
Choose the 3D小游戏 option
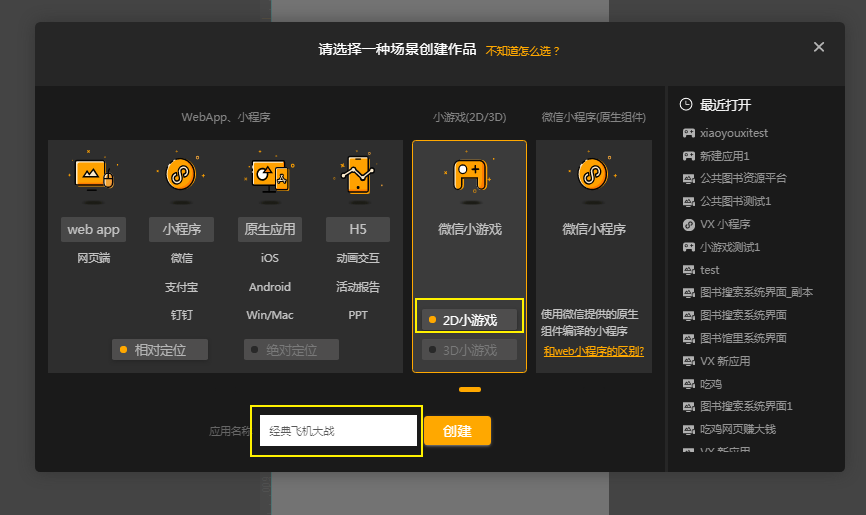469,350
